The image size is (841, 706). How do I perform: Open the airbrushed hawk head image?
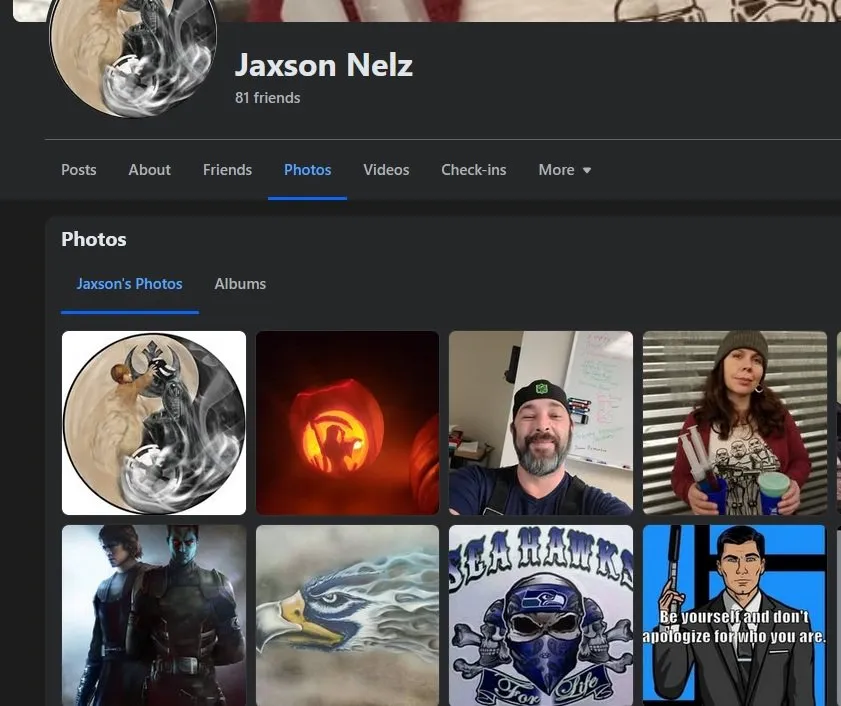click(x=347, y=614)
